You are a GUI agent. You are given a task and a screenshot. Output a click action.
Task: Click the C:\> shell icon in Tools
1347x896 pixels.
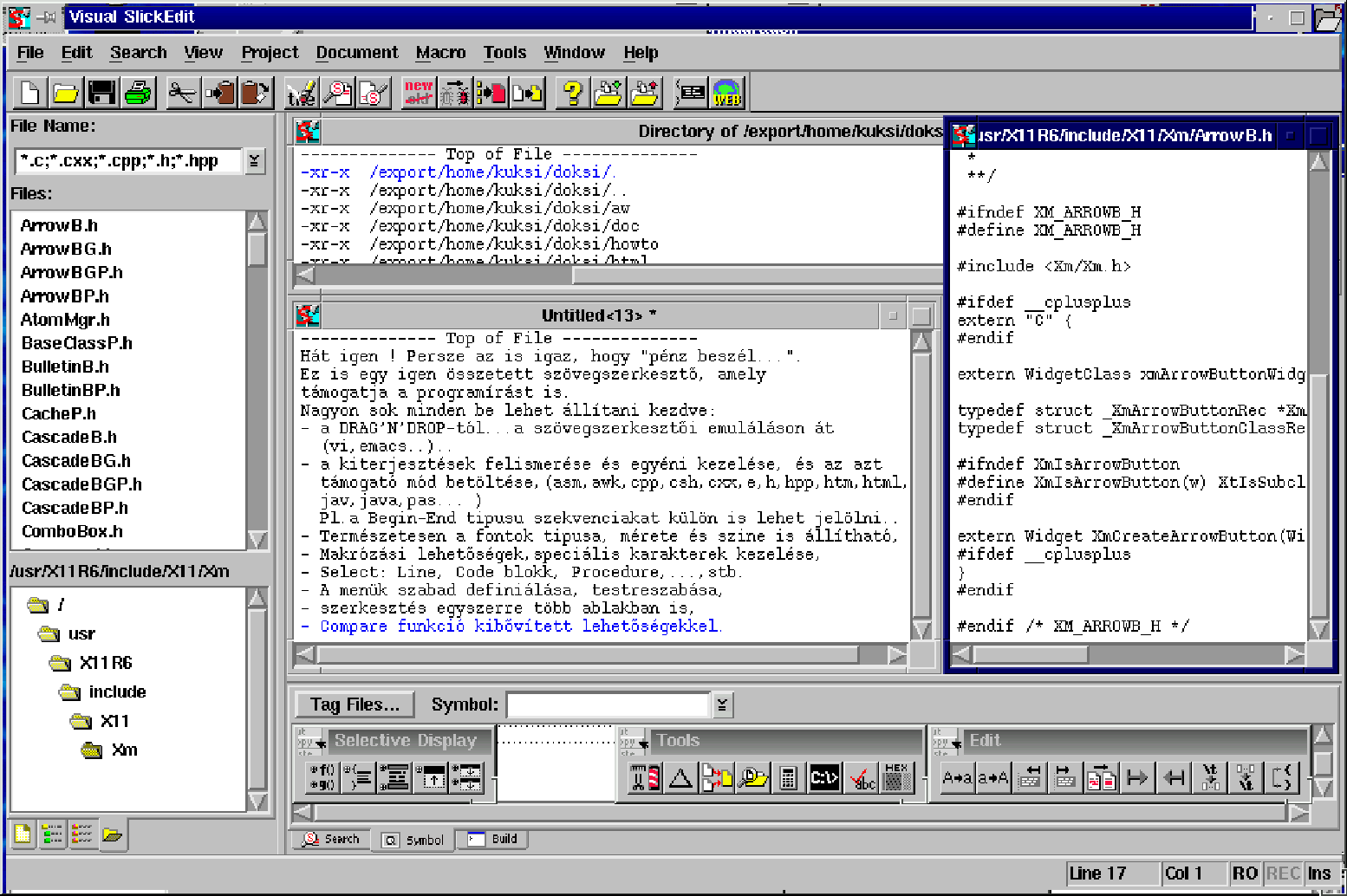click(x=824, y=777)
